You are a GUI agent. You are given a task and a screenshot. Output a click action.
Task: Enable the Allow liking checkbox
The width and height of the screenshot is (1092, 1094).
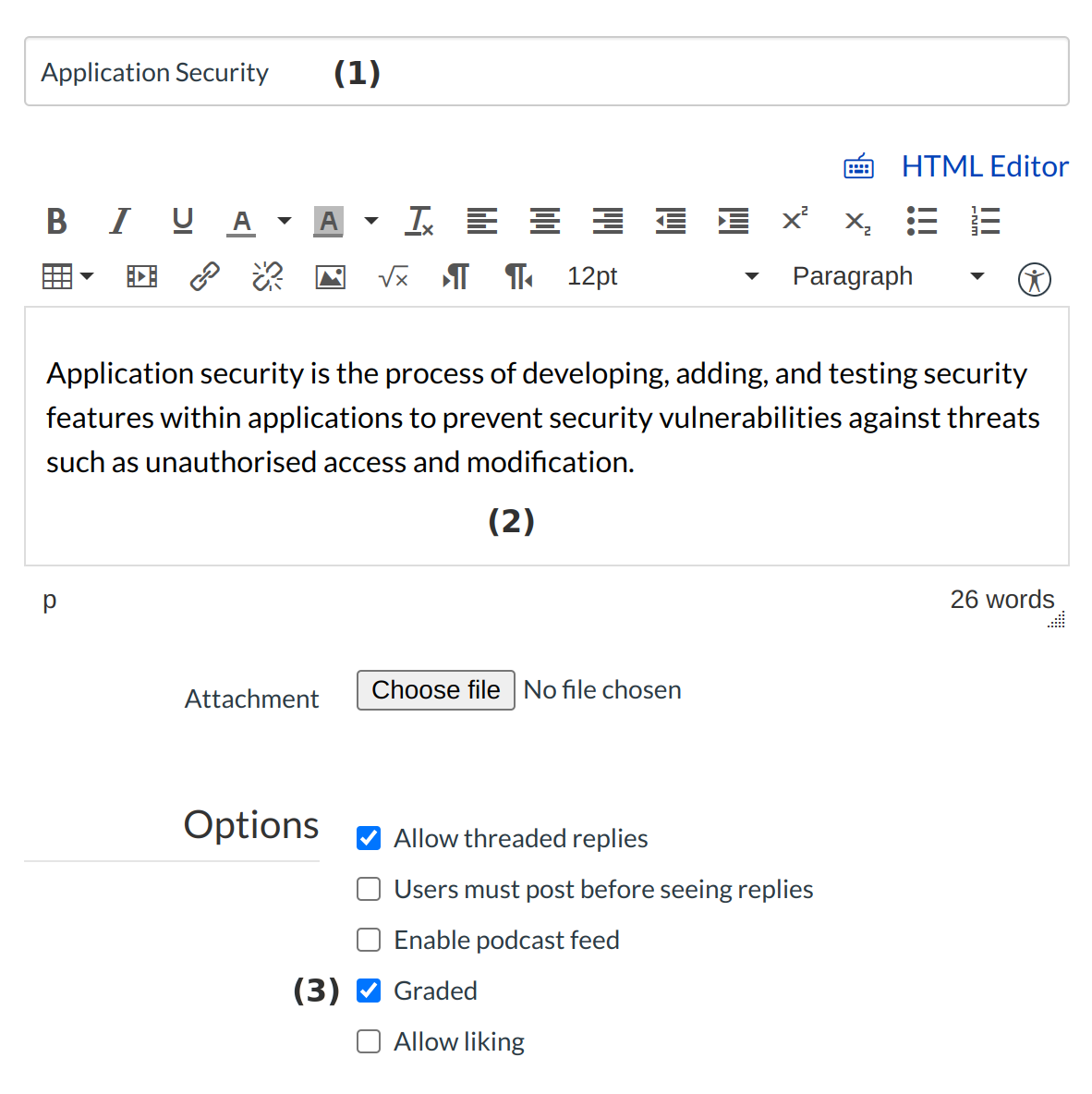[369, 1041]
